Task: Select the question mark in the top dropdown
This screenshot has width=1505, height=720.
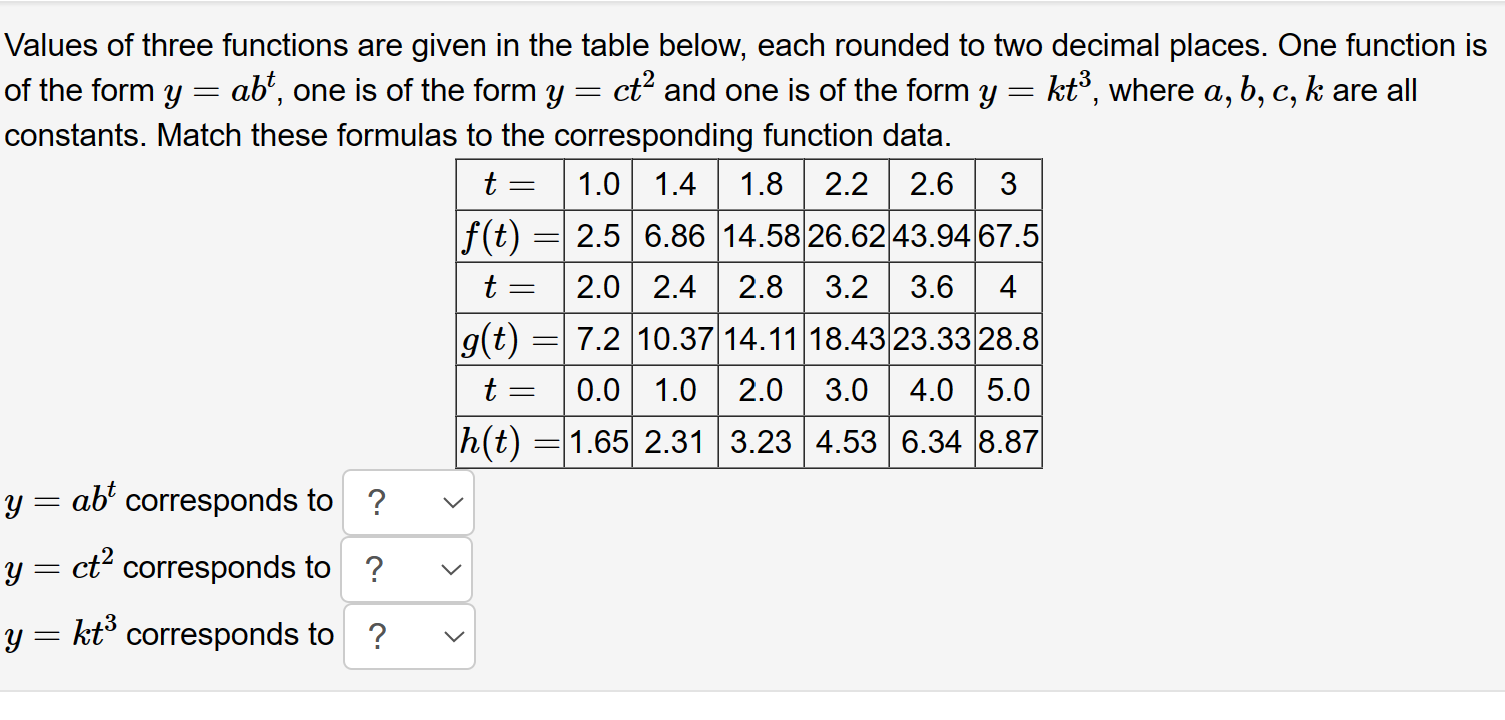Action: tap(376, 502)
